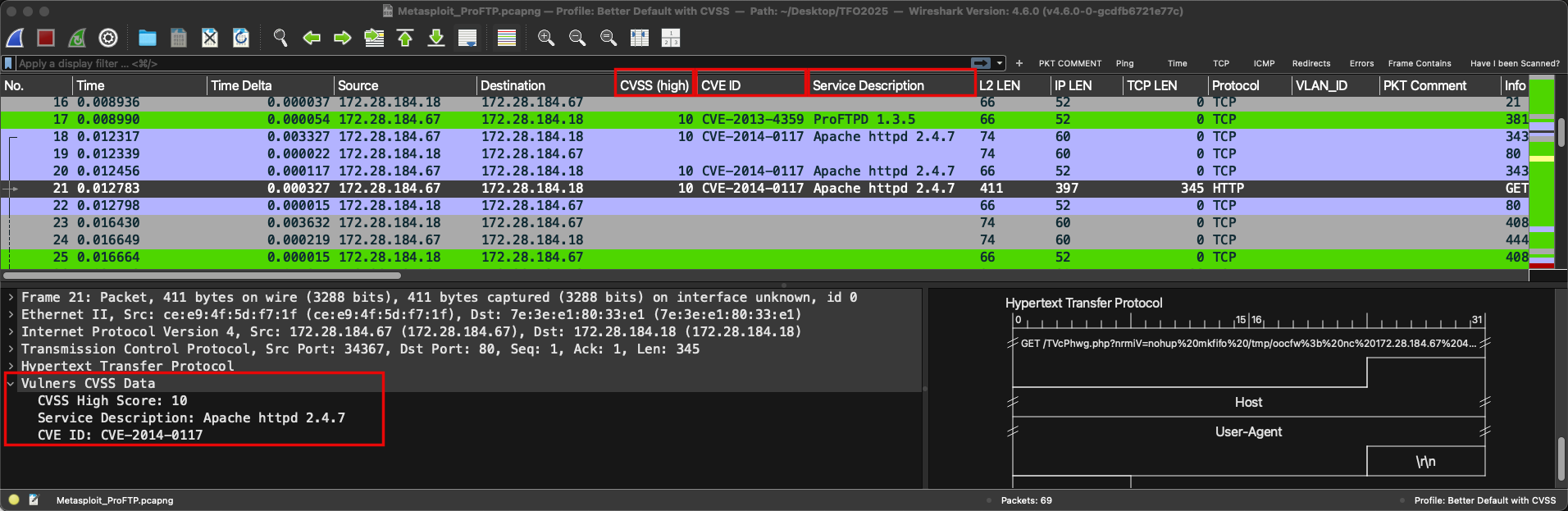The image size is (1568, 511).
Task: Apply the display filter with the arrow button
Action: 981,63
